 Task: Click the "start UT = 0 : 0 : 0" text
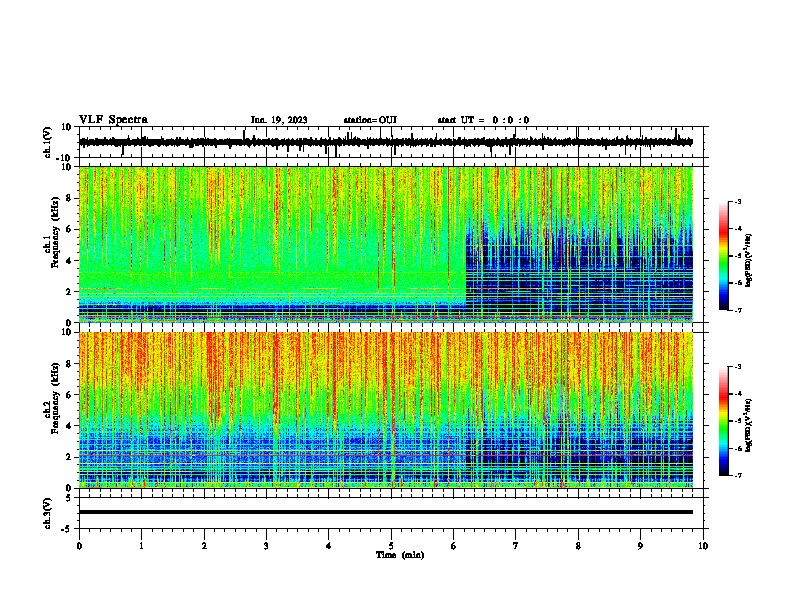tap(483, 120)
